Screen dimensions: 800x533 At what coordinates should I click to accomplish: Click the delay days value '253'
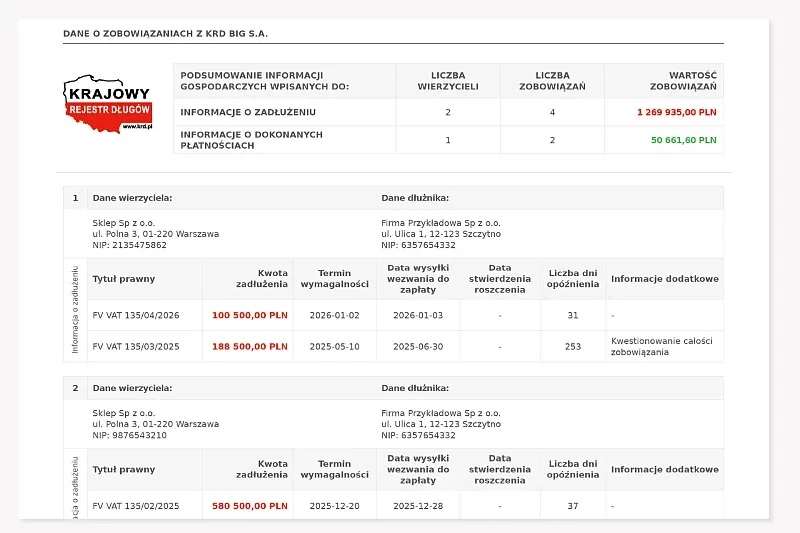coord(573,347)
